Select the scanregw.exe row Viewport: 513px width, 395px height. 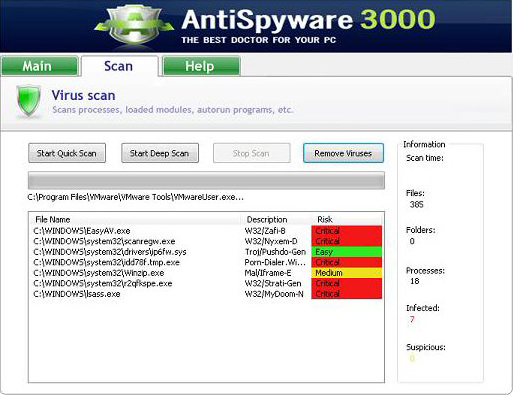coord(206,241)
